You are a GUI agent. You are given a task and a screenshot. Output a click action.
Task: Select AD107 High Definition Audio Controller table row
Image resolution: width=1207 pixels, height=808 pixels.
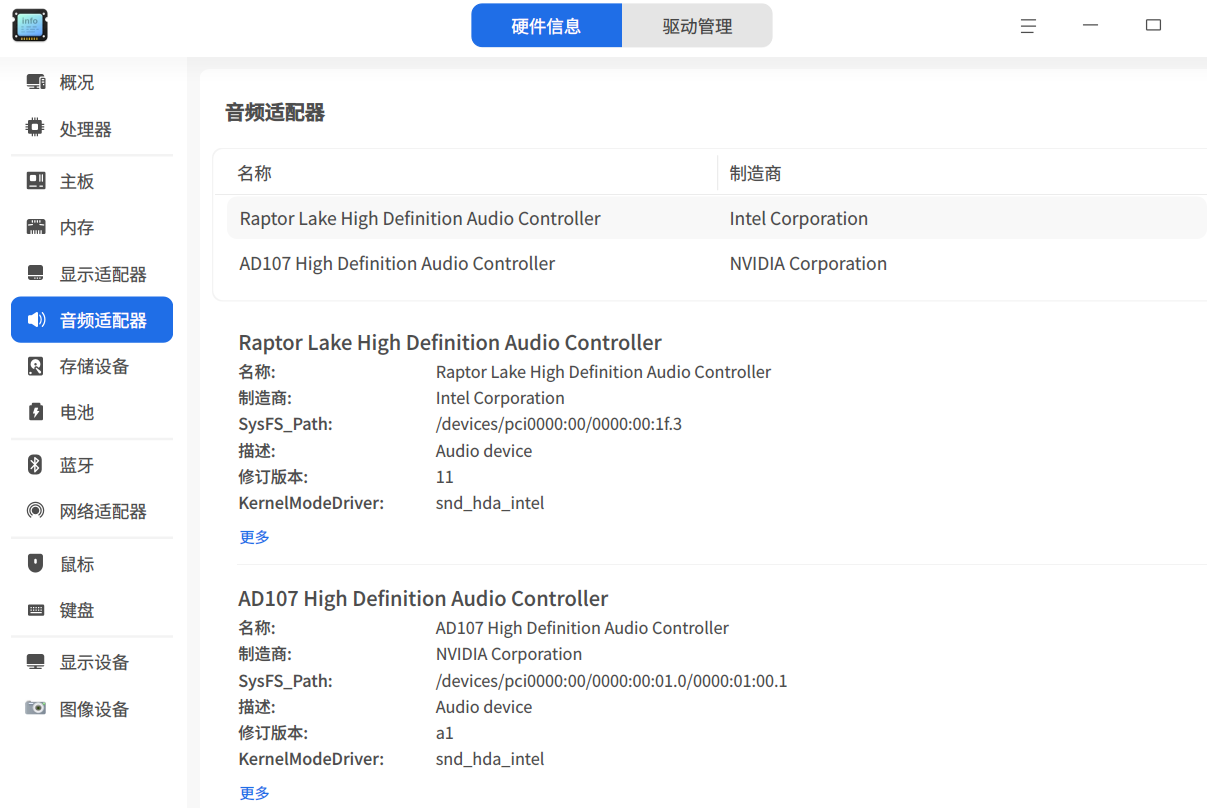[716, 264]
